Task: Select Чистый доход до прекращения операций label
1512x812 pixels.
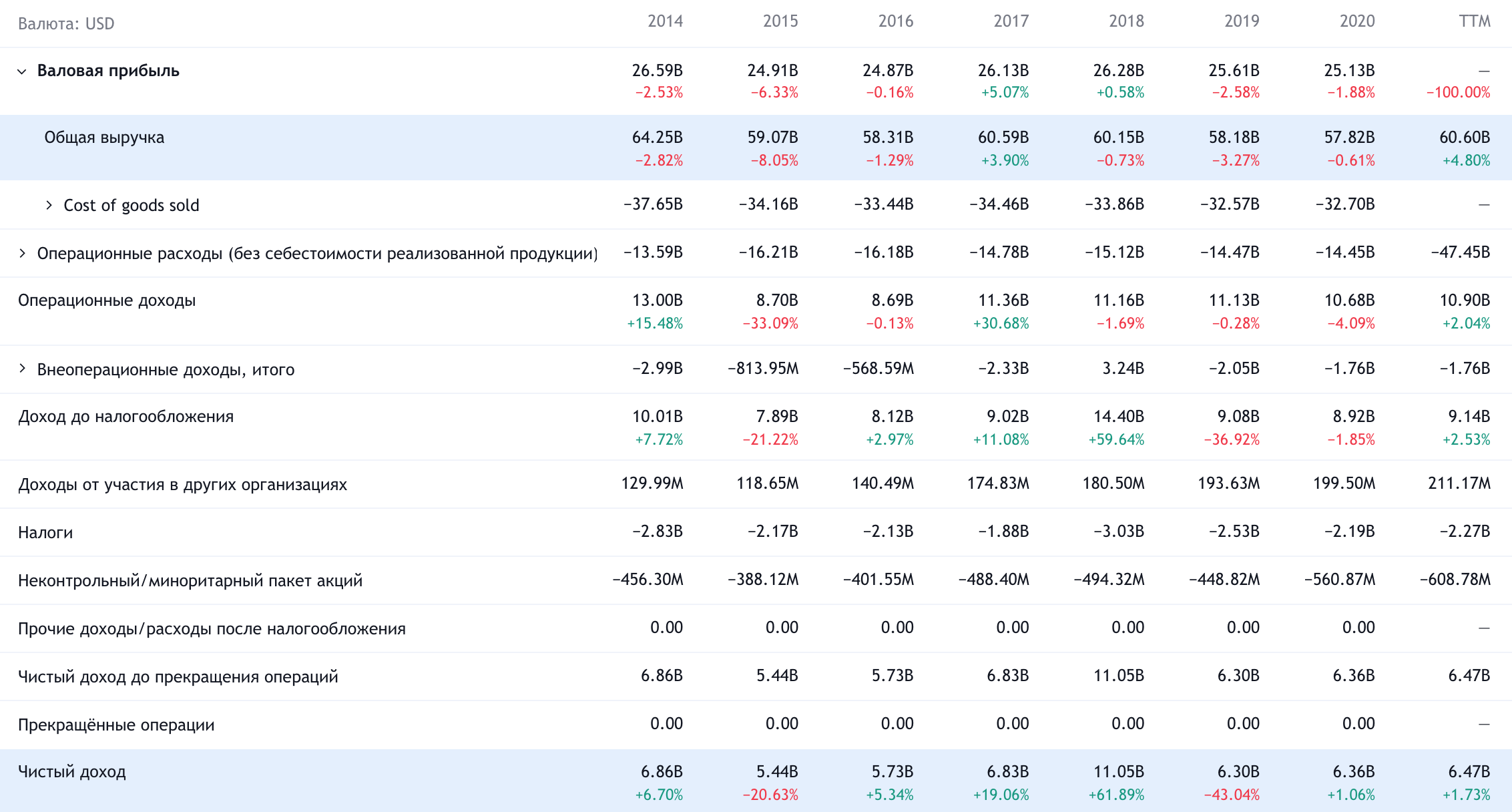Action: (x=178, y=677)
